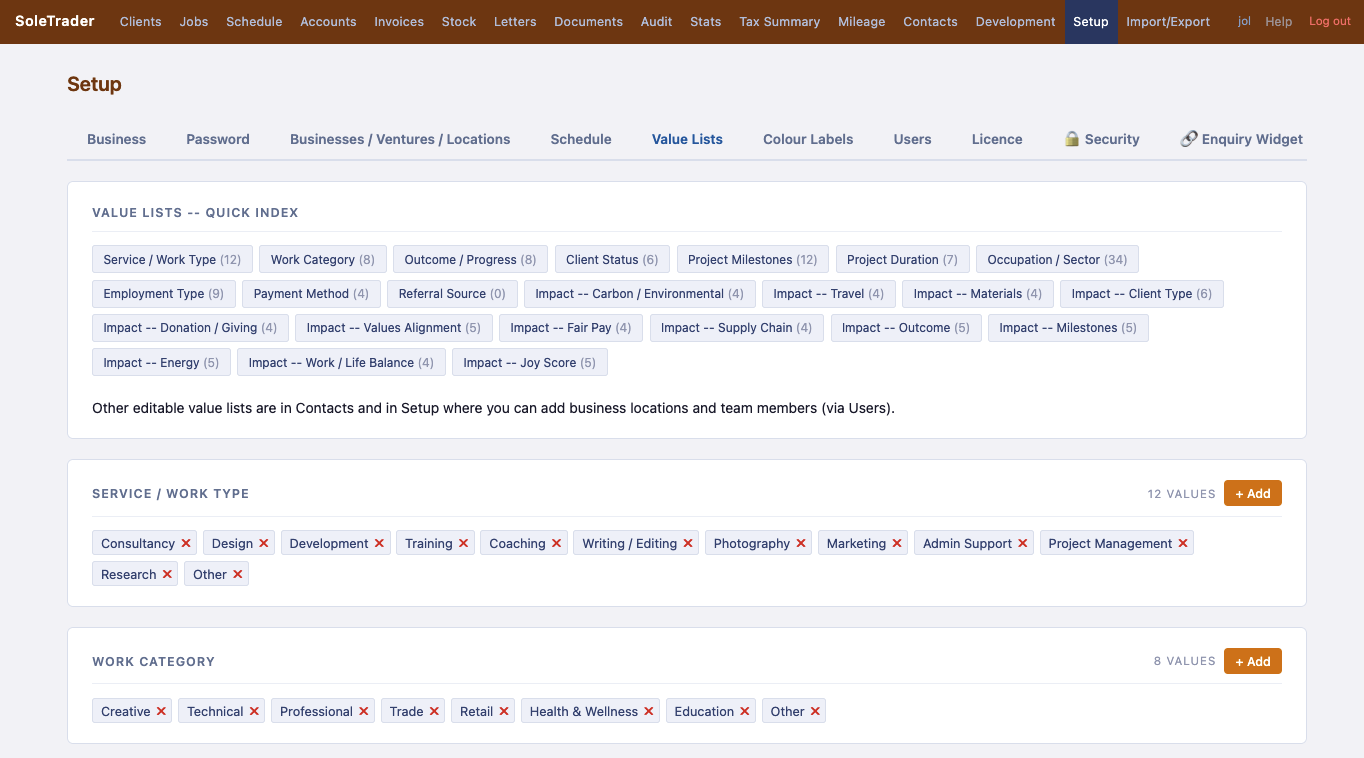Go to the Audit page

(657, 21)
